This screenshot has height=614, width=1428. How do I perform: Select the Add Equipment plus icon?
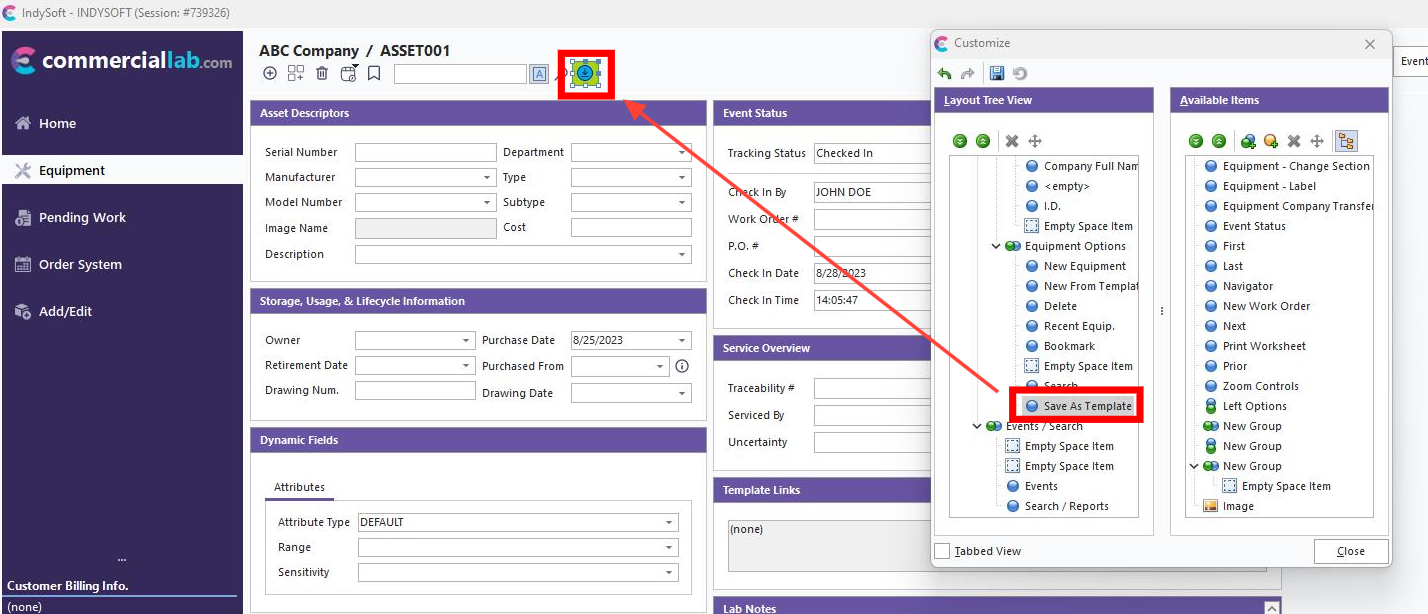click(270, 73)
